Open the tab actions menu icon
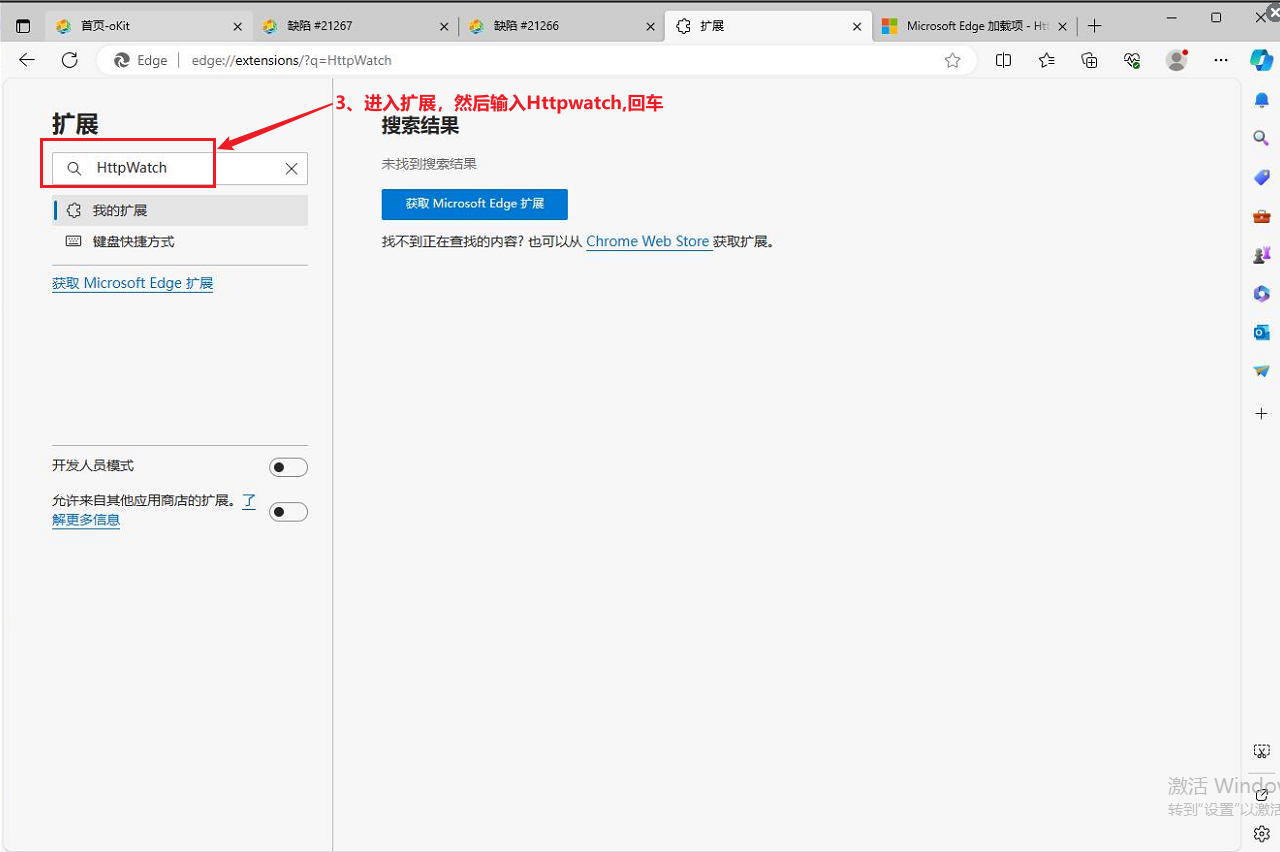1280x852 pixels. (23, 26)
